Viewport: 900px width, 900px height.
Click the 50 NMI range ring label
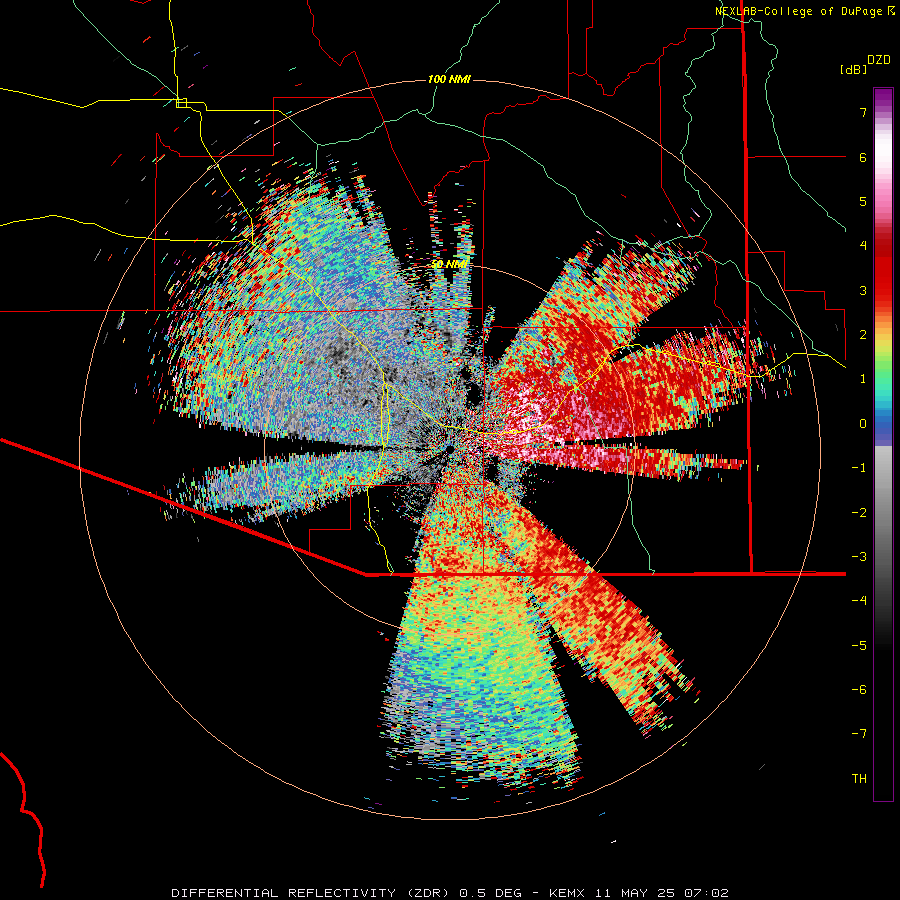(x=449, y=264)
